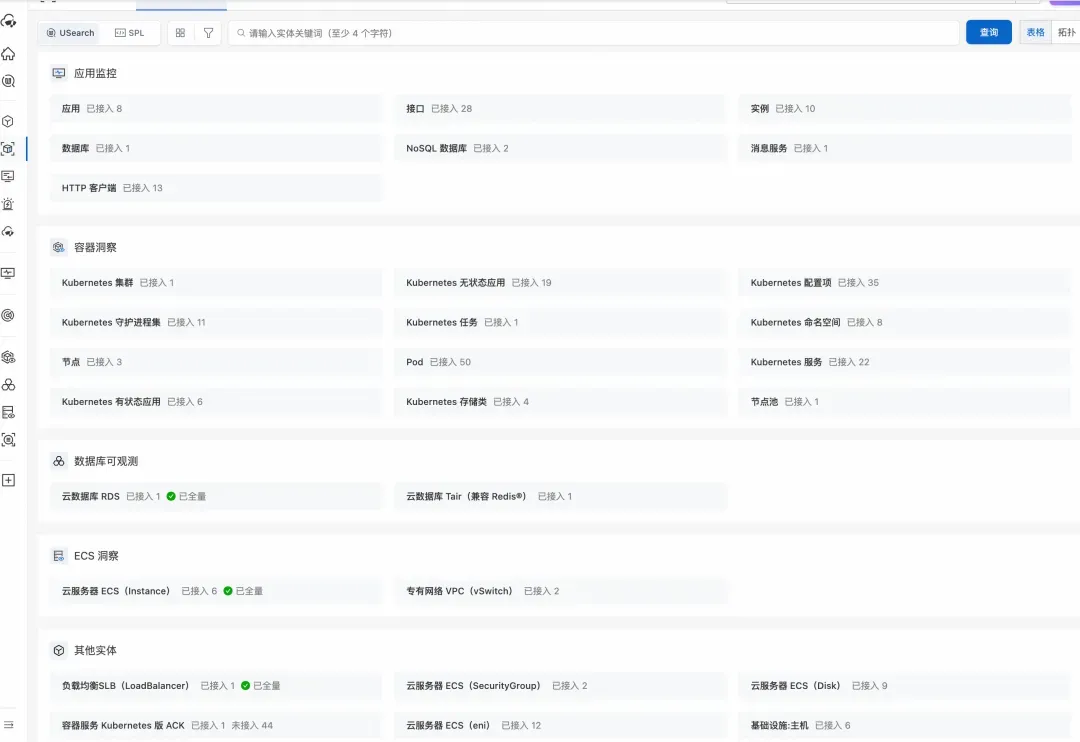Screen dimensions: 1080x742
Task: Open the sidebar ECS server icon
Action: (x=8, y=412)
